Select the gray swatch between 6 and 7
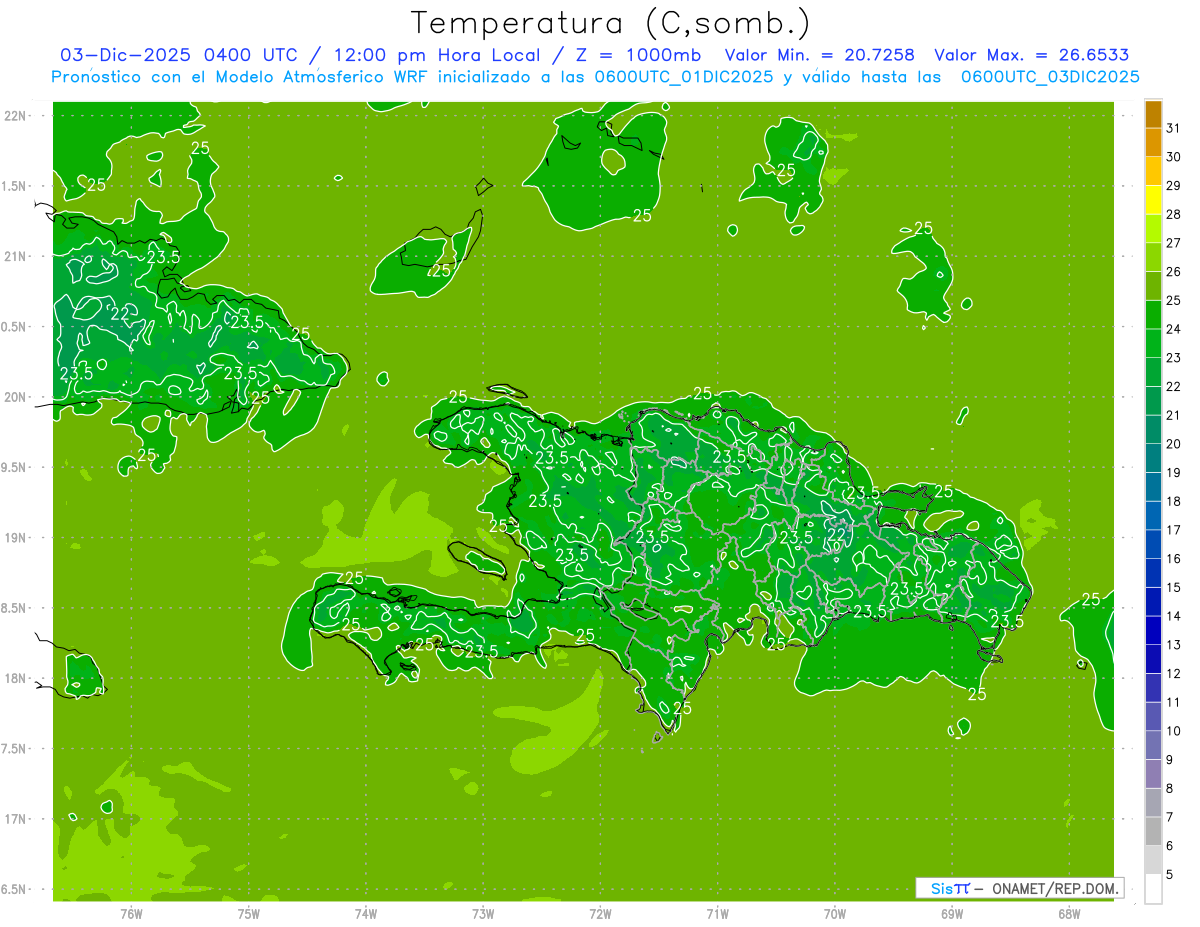Screen dimensions: 1200x927 pos(1153,831)
